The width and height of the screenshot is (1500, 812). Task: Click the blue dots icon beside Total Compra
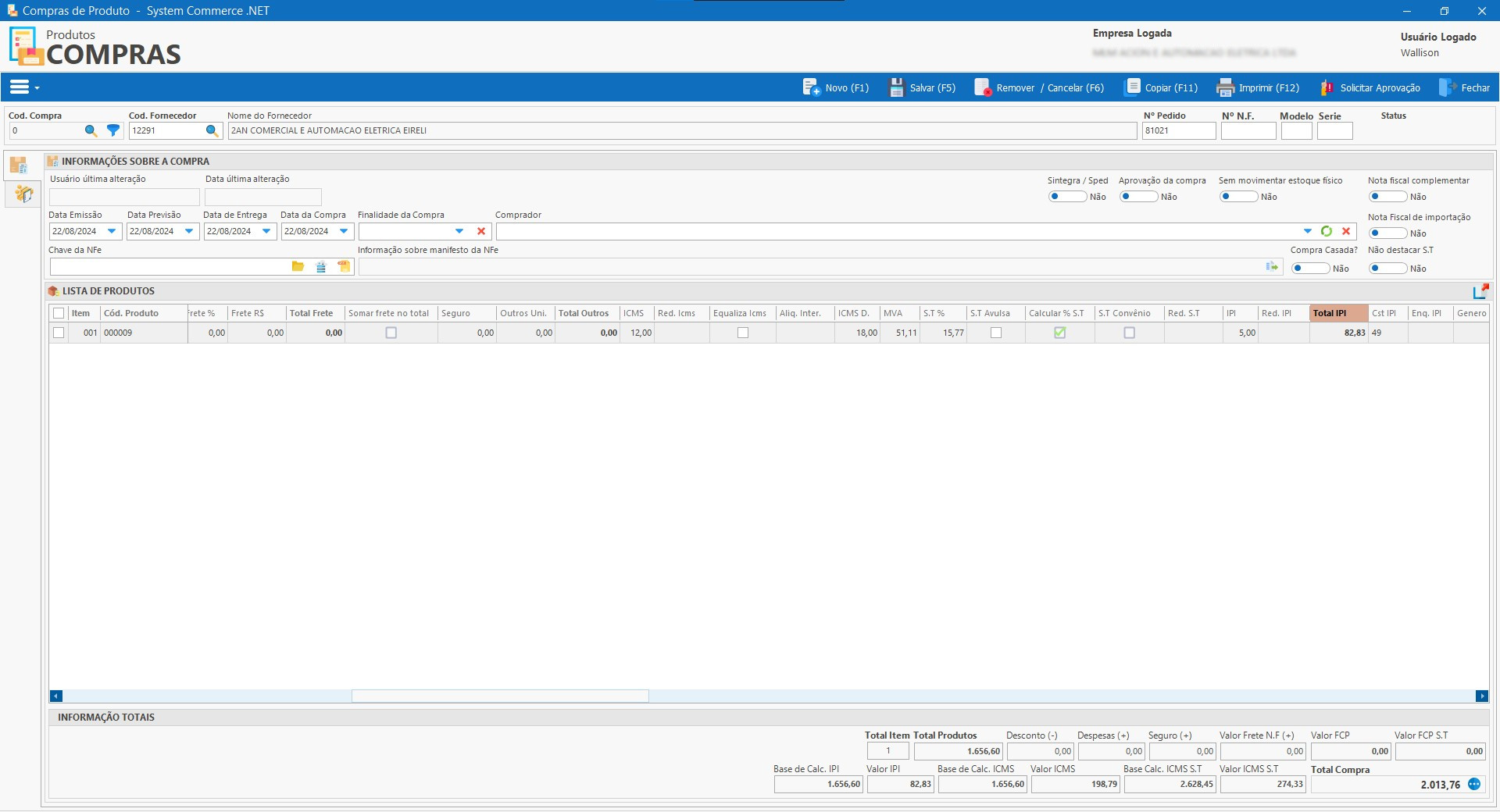[1474, 784]
